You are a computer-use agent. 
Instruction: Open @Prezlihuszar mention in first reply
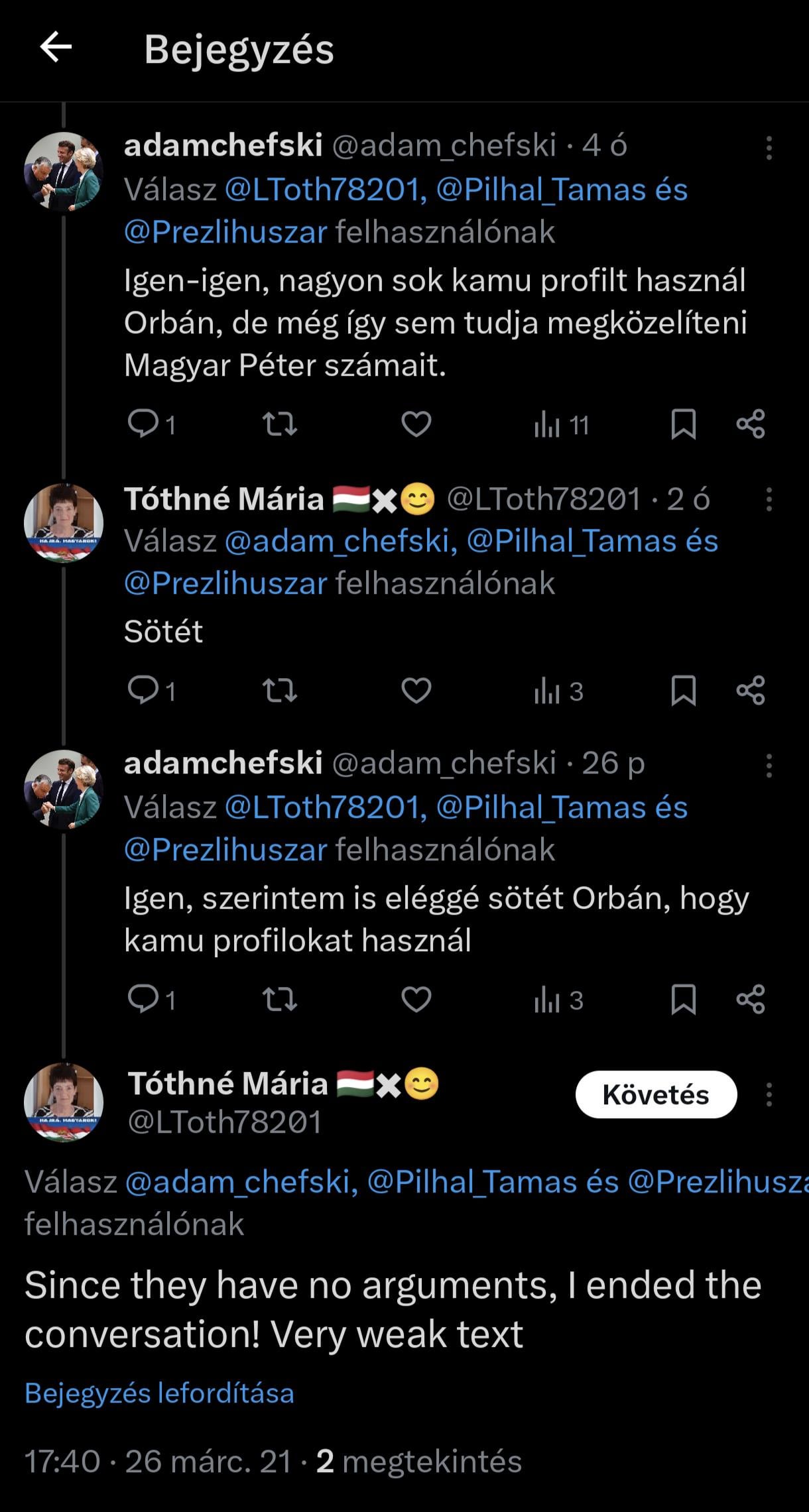pyautogui.click(x=225, y=233)
